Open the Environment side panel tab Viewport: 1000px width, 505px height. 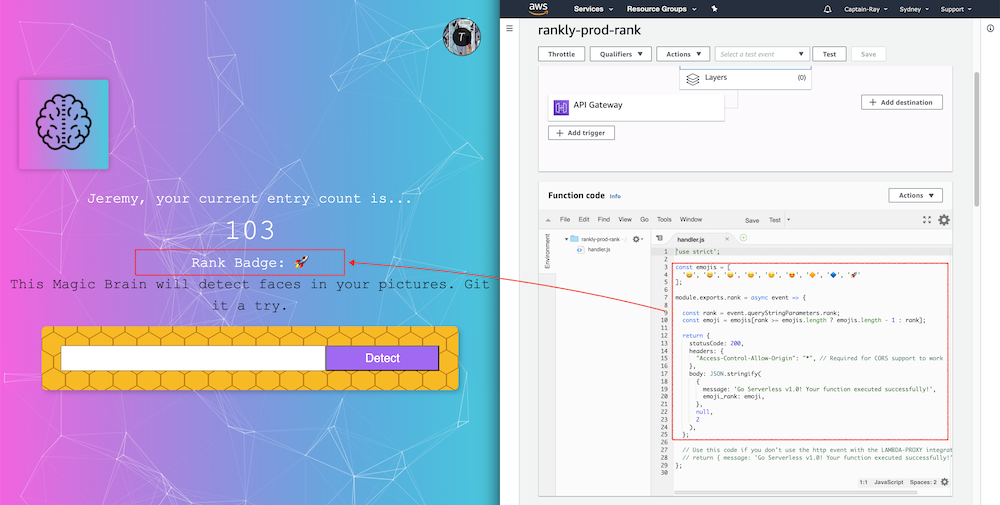(x=547, y=251)
